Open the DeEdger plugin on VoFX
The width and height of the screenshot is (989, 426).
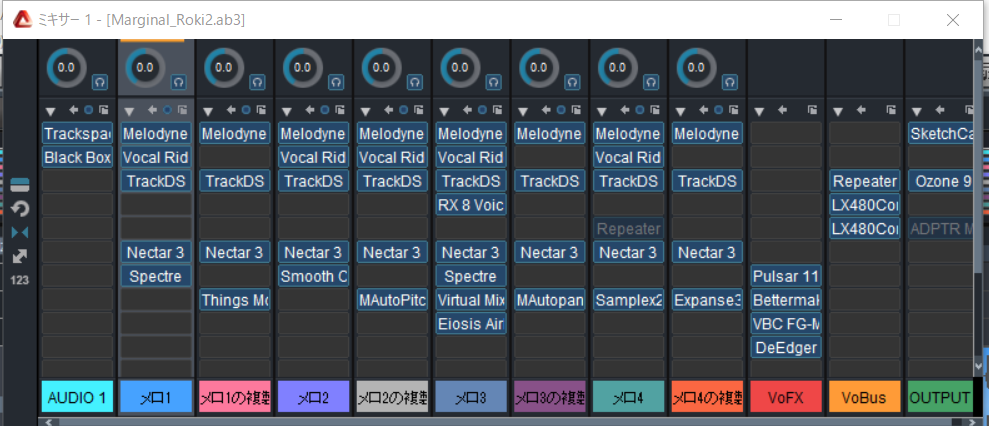coord(786,348)
